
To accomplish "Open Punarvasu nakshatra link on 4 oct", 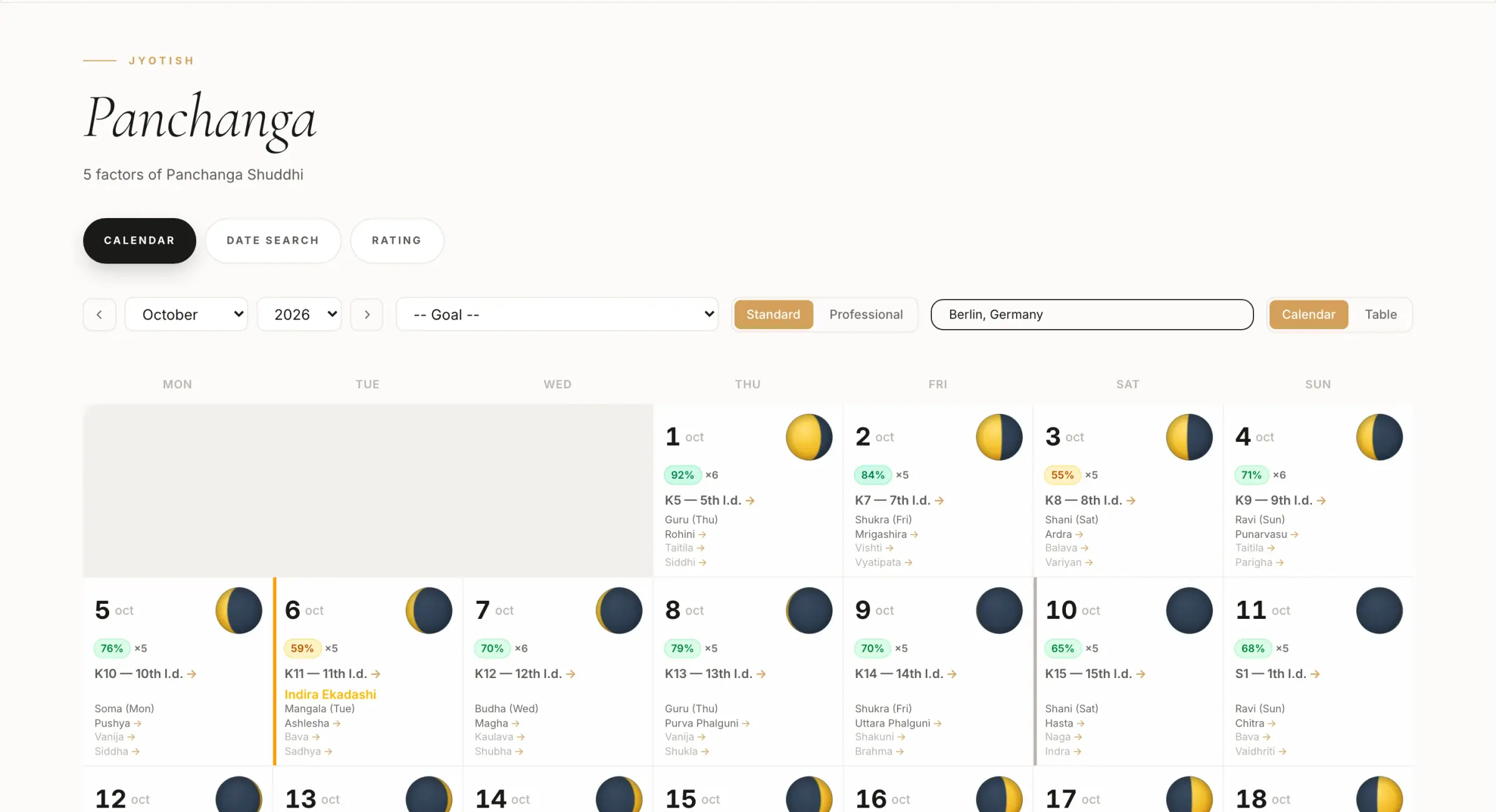I will coord(1267,534).
